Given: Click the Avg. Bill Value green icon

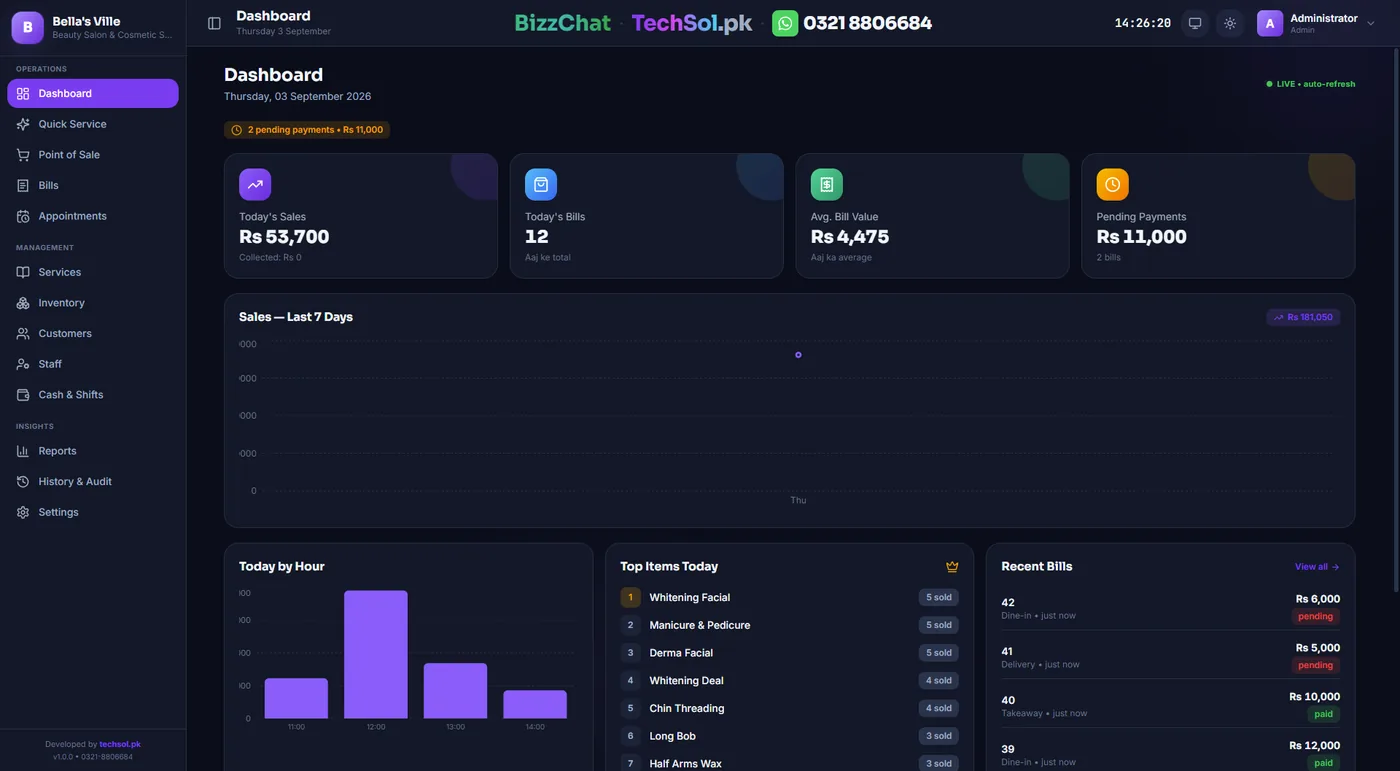Looking at the screenshot, I should pyautogui.click(x=827, y=184).
